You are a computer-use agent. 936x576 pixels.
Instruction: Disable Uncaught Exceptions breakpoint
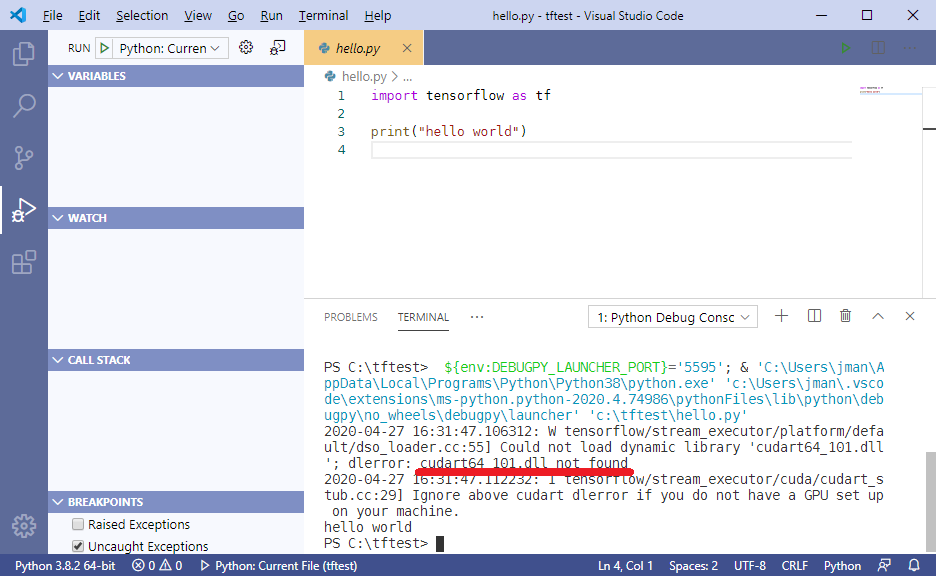pos(78,546)
